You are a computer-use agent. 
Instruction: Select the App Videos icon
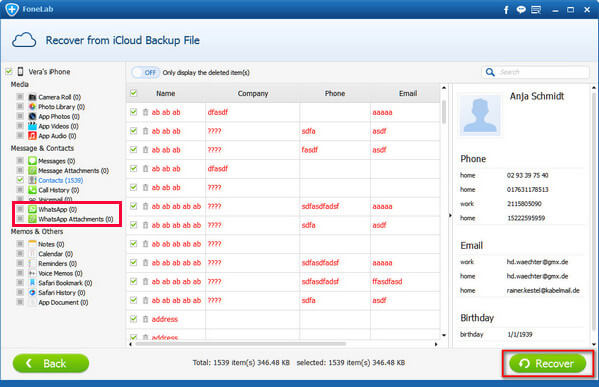pos(32,126)
